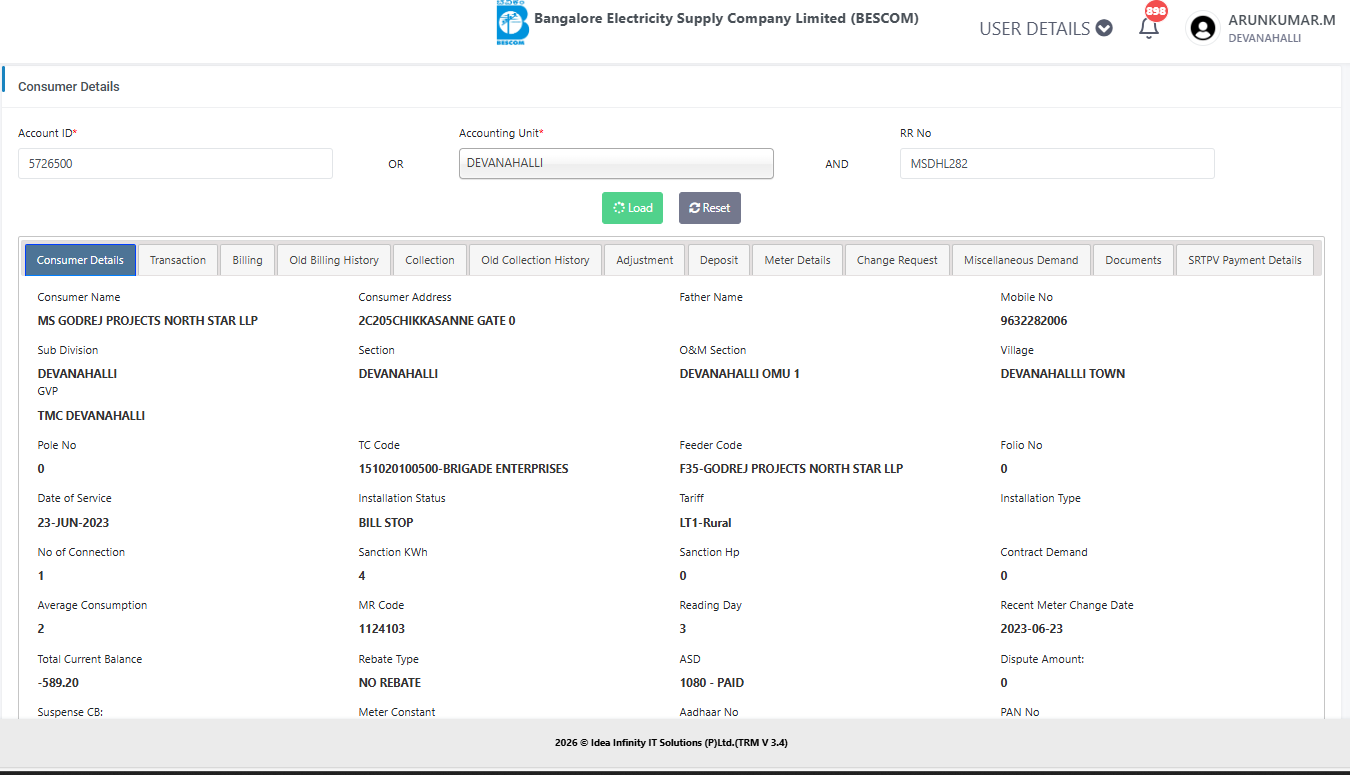The height and width of the screenshot is (775, 1350).
Task: View the Meter Details tab
Action: 797,260
